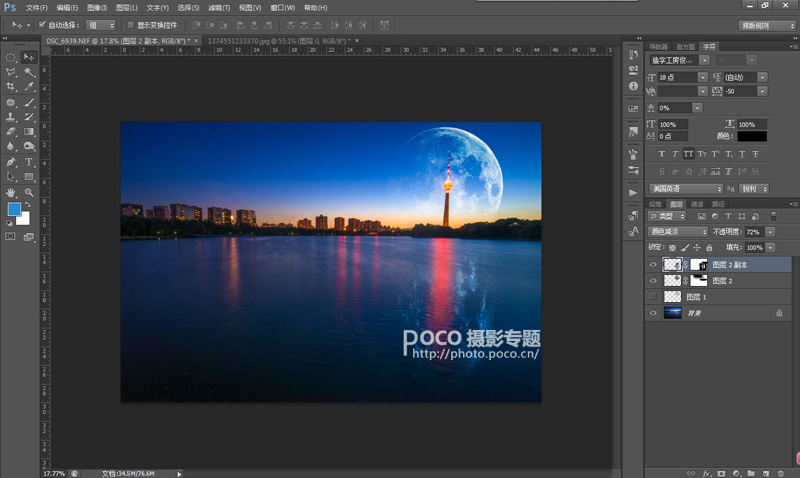The height and width of the screenshot is (478, 800).
Task: Switch to the 导航器 navigator tab
Action: pos(658,46)
